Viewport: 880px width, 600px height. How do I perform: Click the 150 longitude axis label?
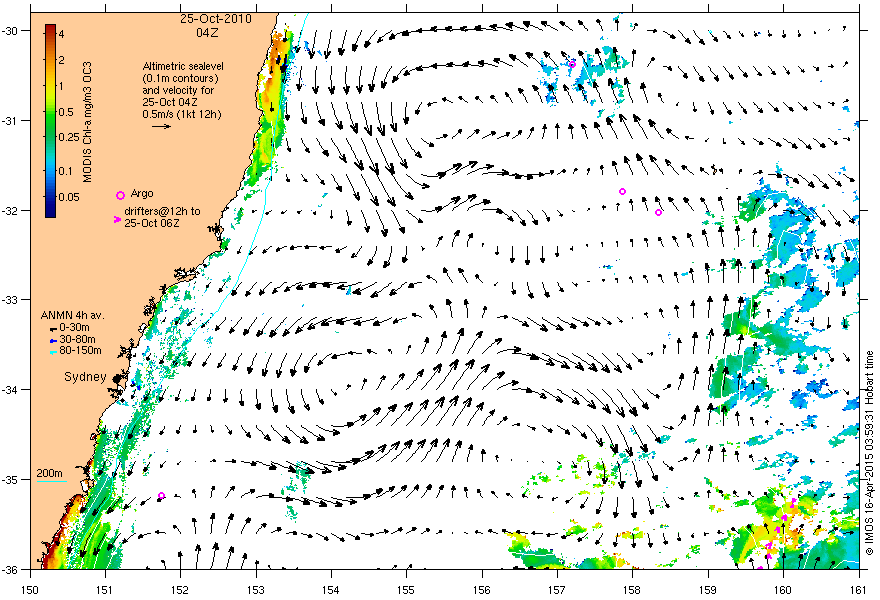click(x=30, y=590)
